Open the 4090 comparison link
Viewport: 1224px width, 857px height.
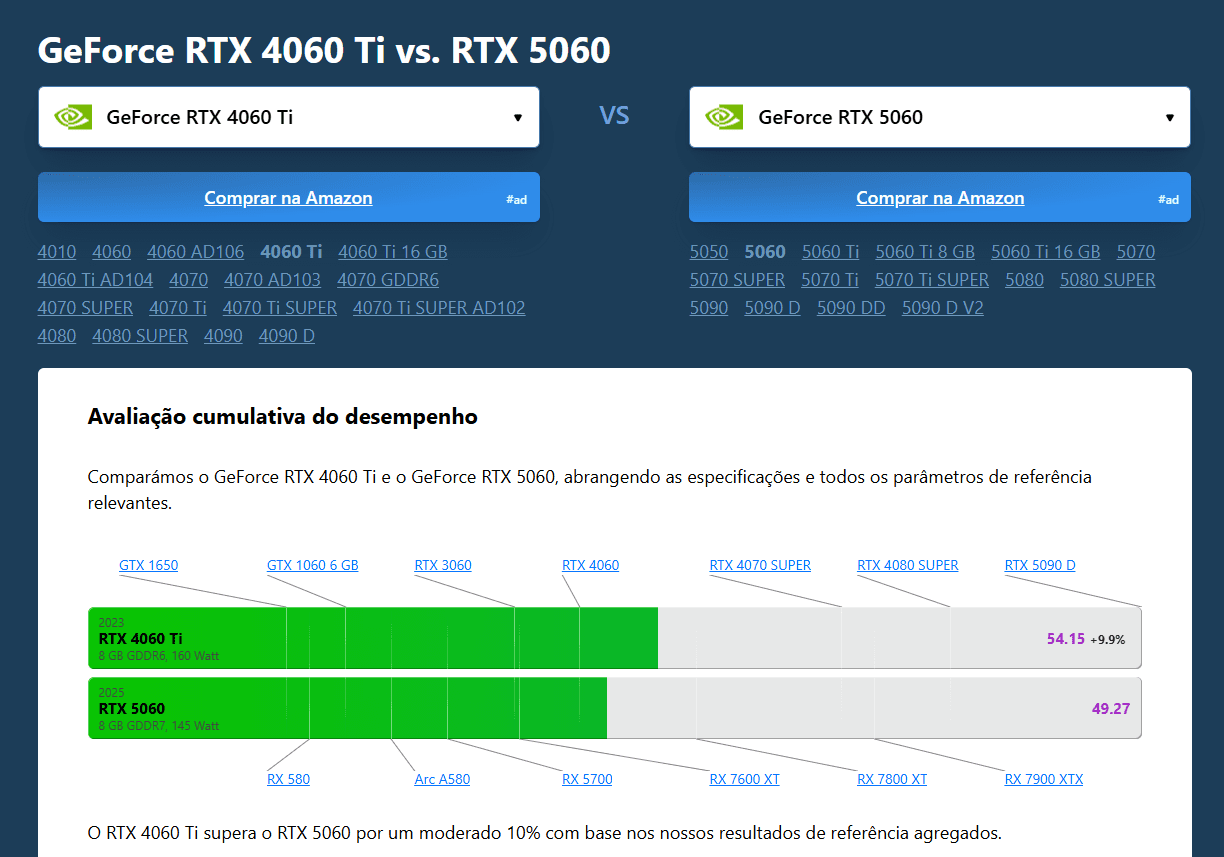point(223,335)
